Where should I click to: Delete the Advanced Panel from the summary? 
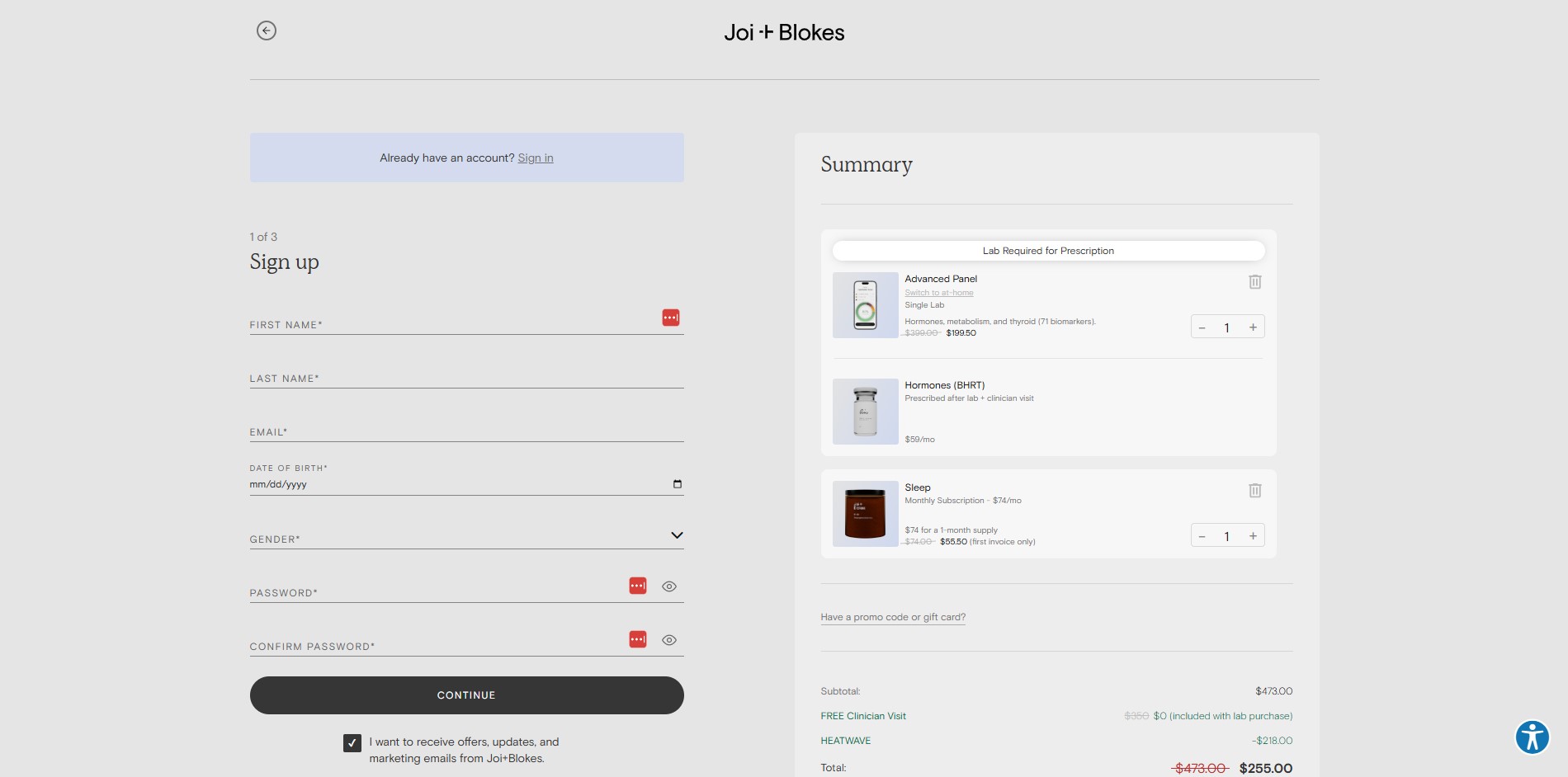[1254, 282]
